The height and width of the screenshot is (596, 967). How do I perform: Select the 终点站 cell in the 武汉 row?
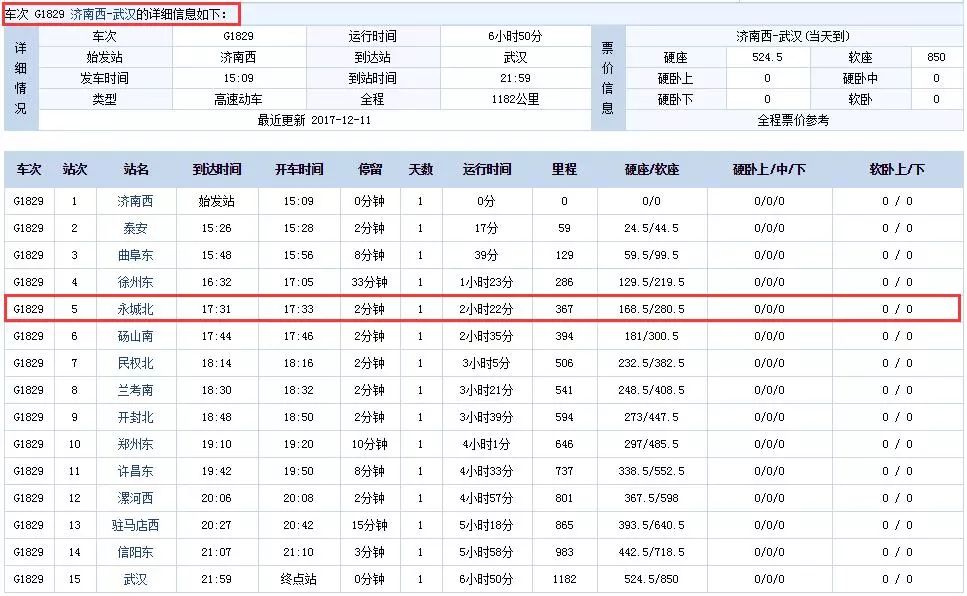click(298, 579)
